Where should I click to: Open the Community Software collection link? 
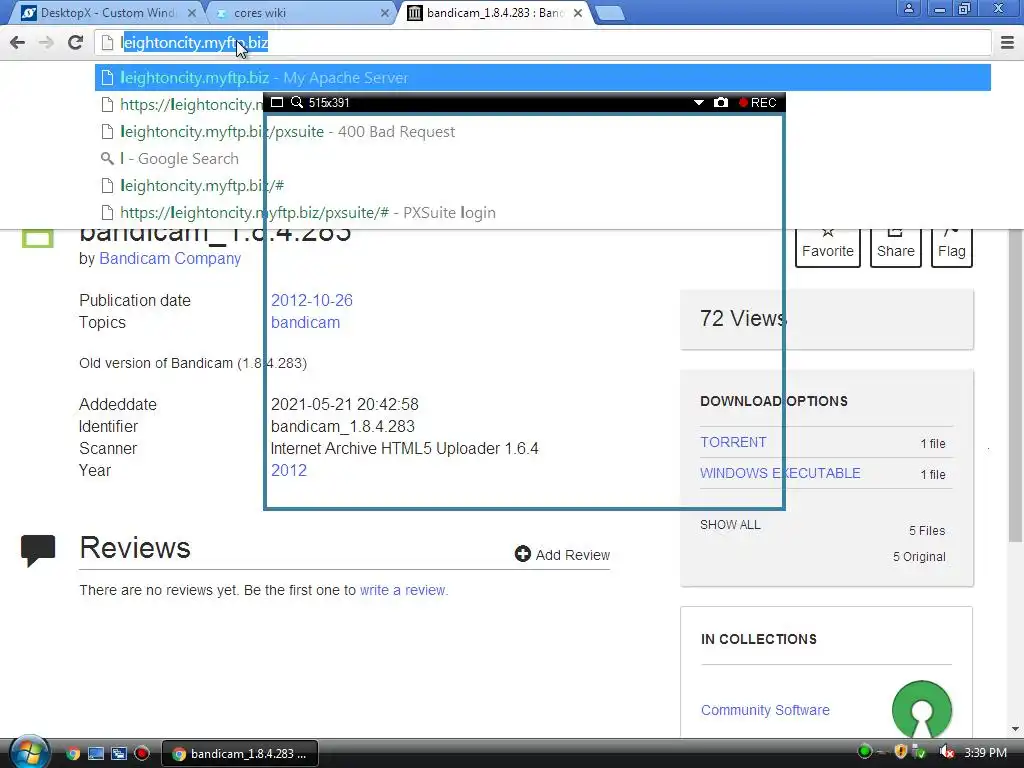click(x=765, y=710)
